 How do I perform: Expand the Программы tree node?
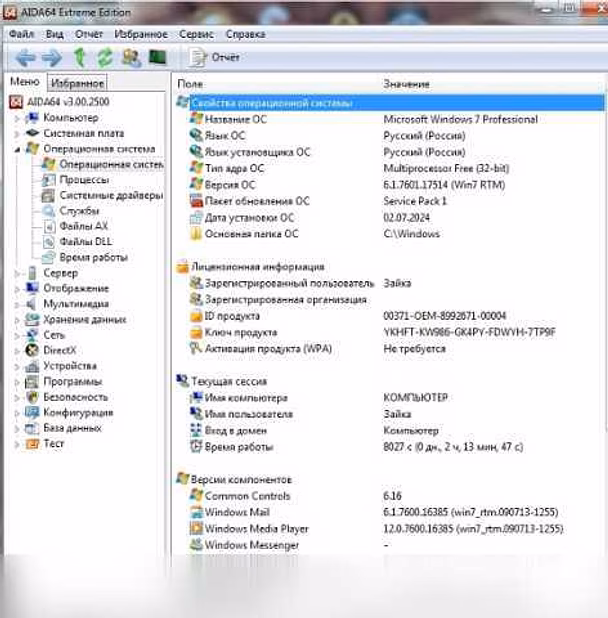[17, 382]
